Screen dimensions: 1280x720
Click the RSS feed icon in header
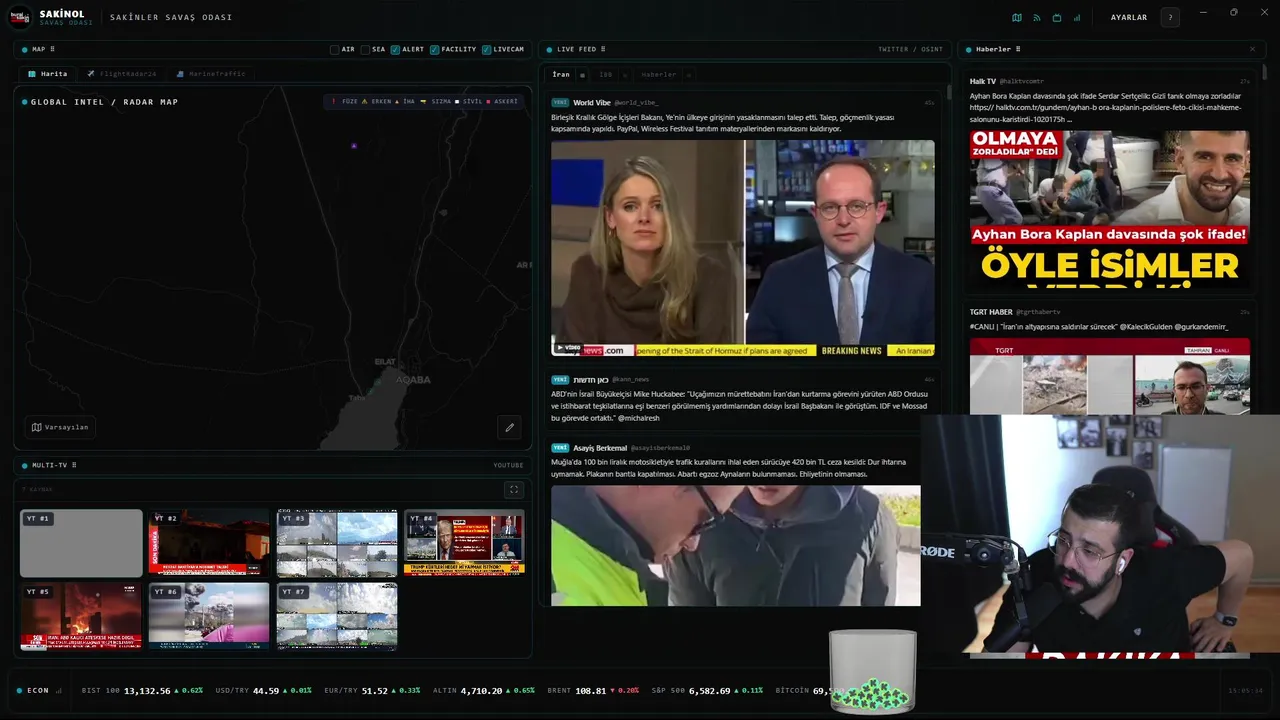[x=1037, y=17]
